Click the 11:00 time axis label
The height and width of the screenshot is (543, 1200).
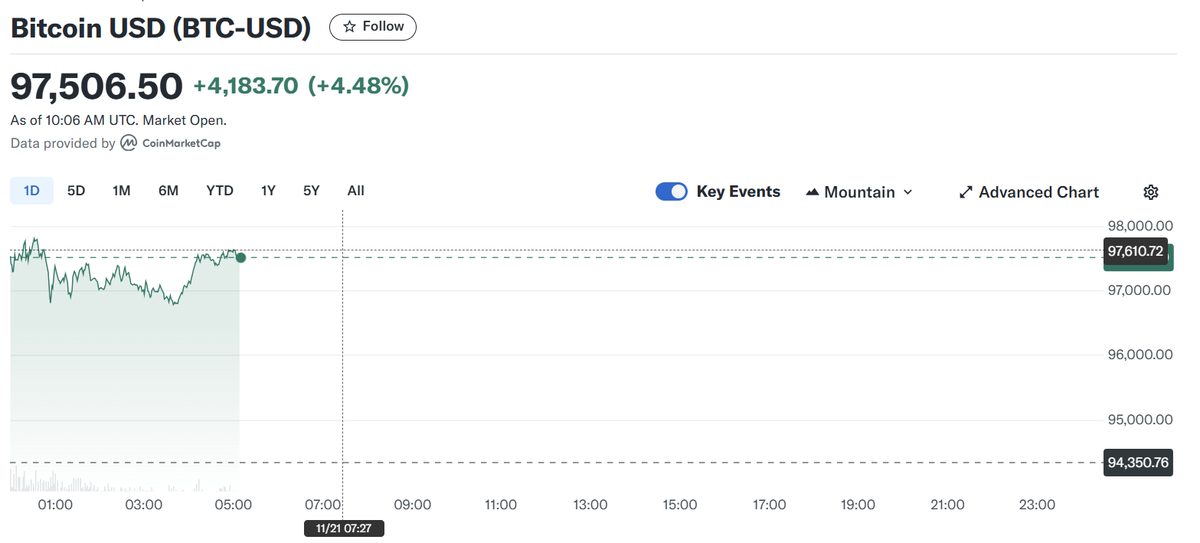501,505
